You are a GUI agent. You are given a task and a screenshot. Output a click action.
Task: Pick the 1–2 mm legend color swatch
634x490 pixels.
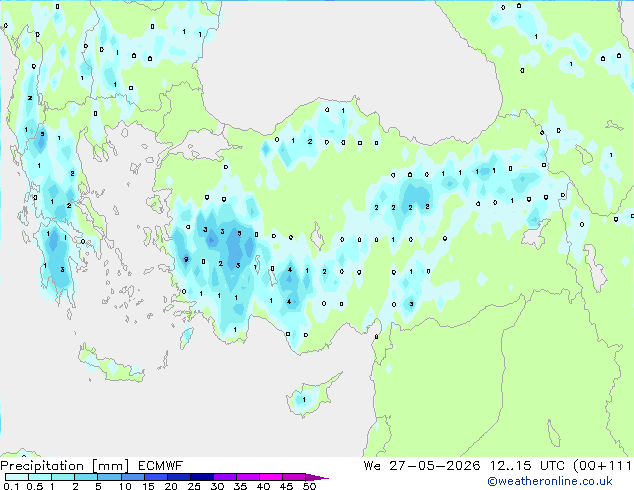pyautogui.click(x=63, y=477)
